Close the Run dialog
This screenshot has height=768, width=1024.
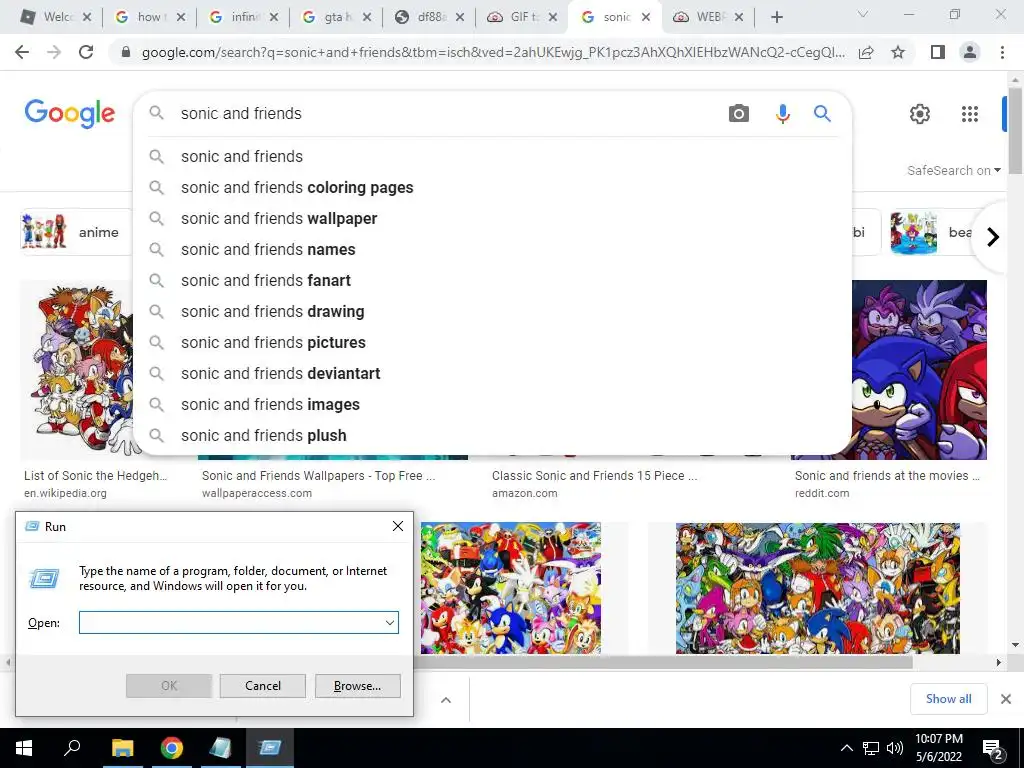click(398, 526)
